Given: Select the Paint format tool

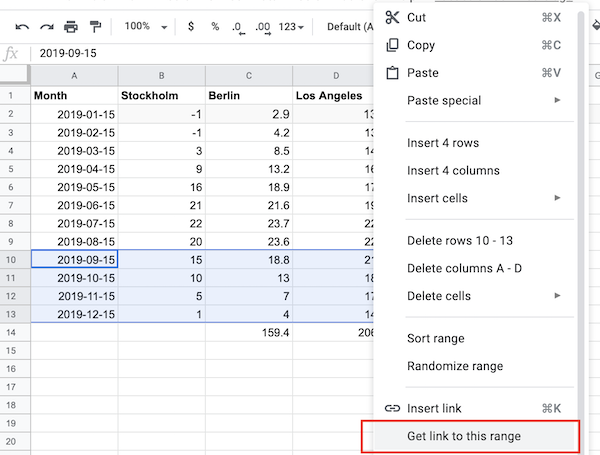Looking at the screenshot, I should coord(95,26).
